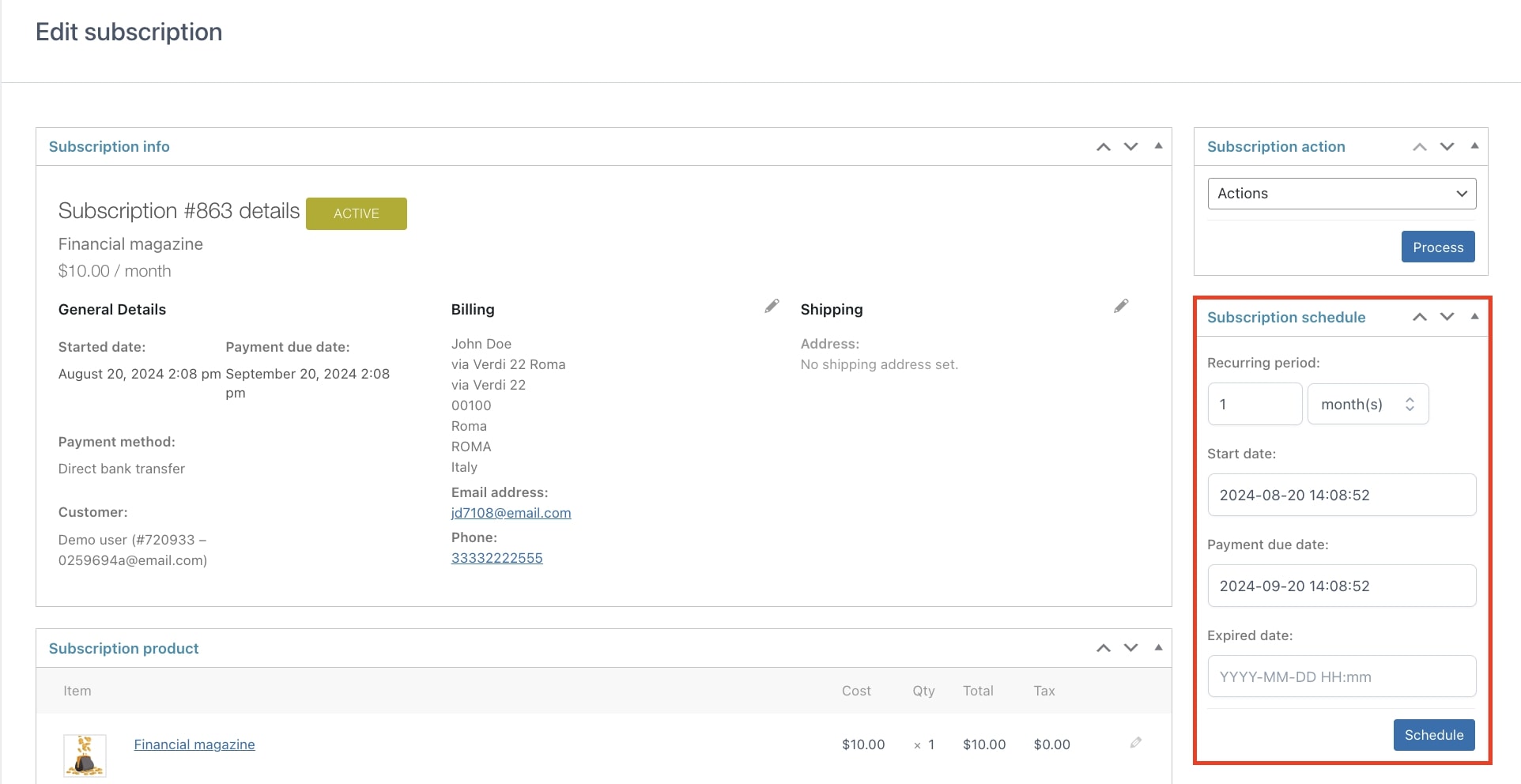
Task: Edit Financial magazine line item pencil
Action: pyautogui.click(x=1135, y=743)
